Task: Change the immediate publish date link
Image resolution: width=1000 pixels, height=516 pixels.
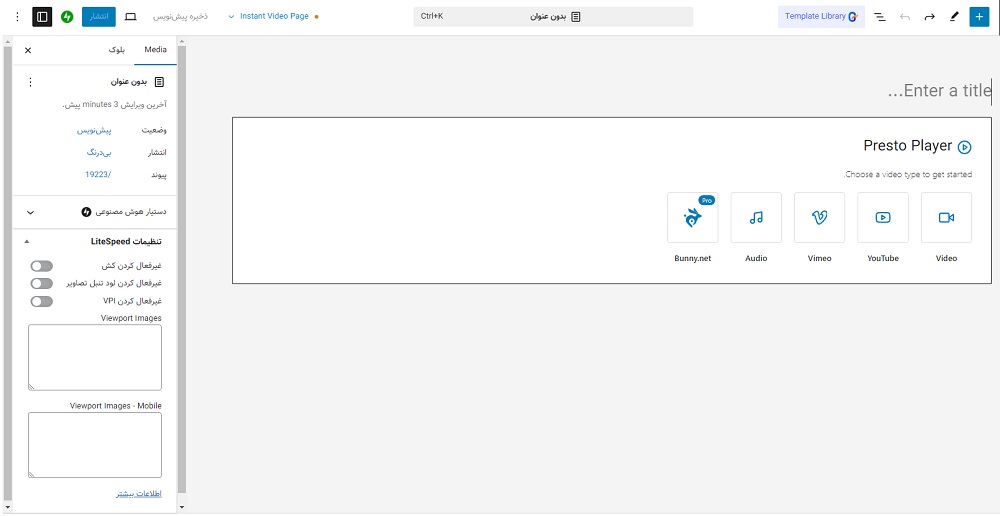Action: tap(99, 152)
